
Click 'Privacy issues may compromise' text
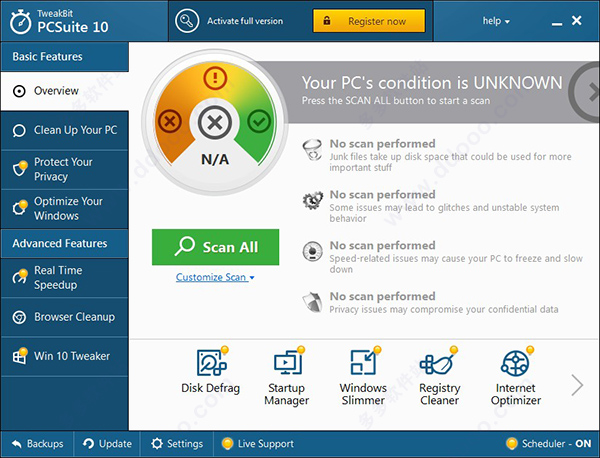(x=444, y=309)
